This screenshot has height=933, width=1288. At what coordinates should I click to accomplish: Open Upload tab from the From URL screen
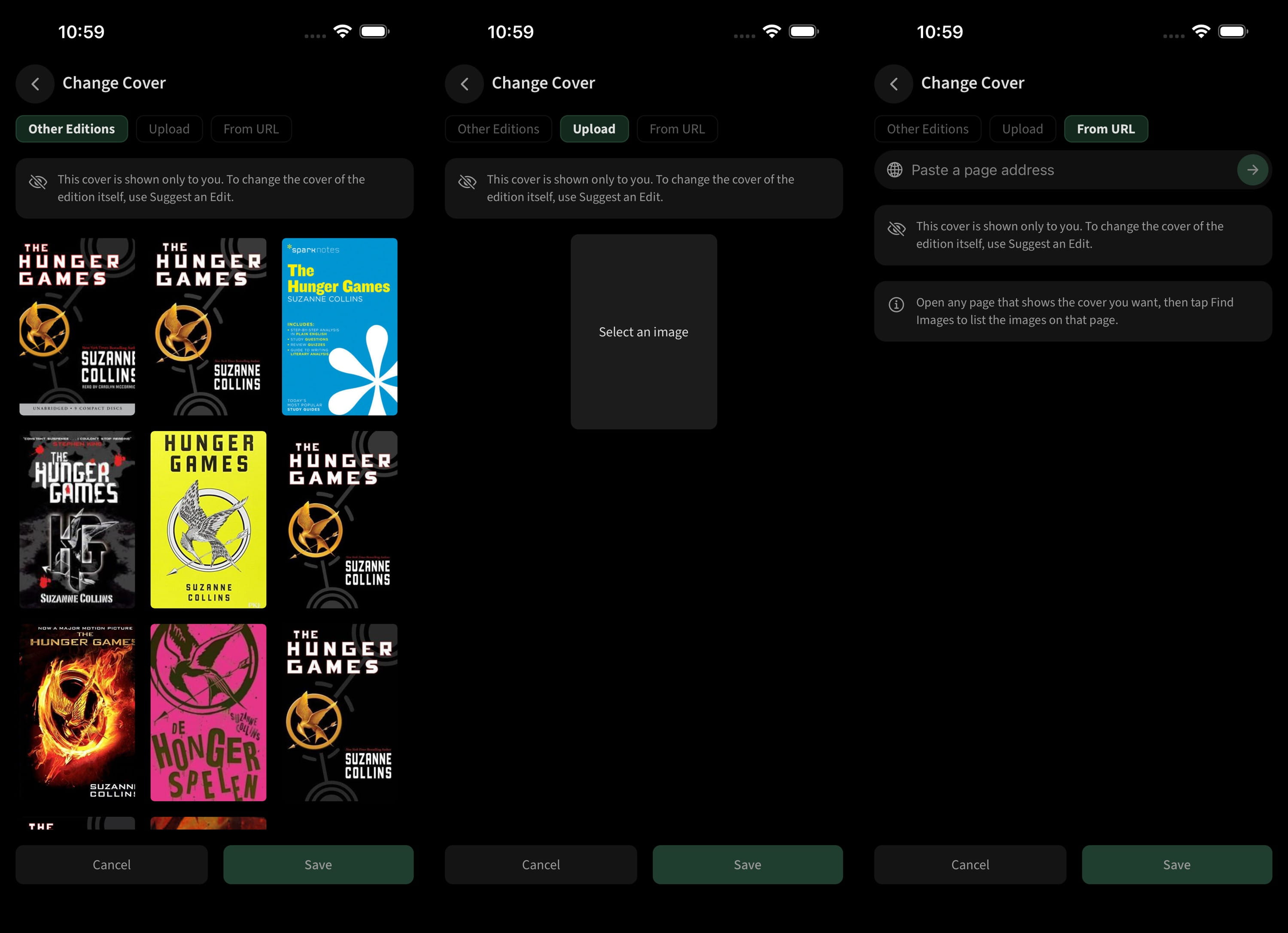[1023, 129]
